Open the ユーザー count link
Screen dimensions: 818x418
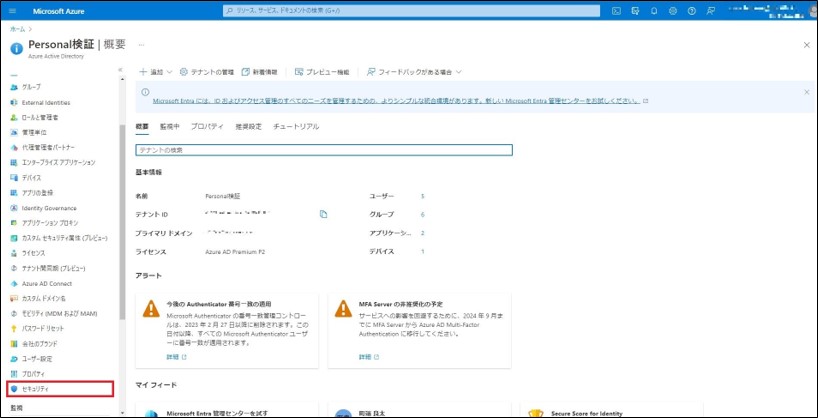(423, 196)
